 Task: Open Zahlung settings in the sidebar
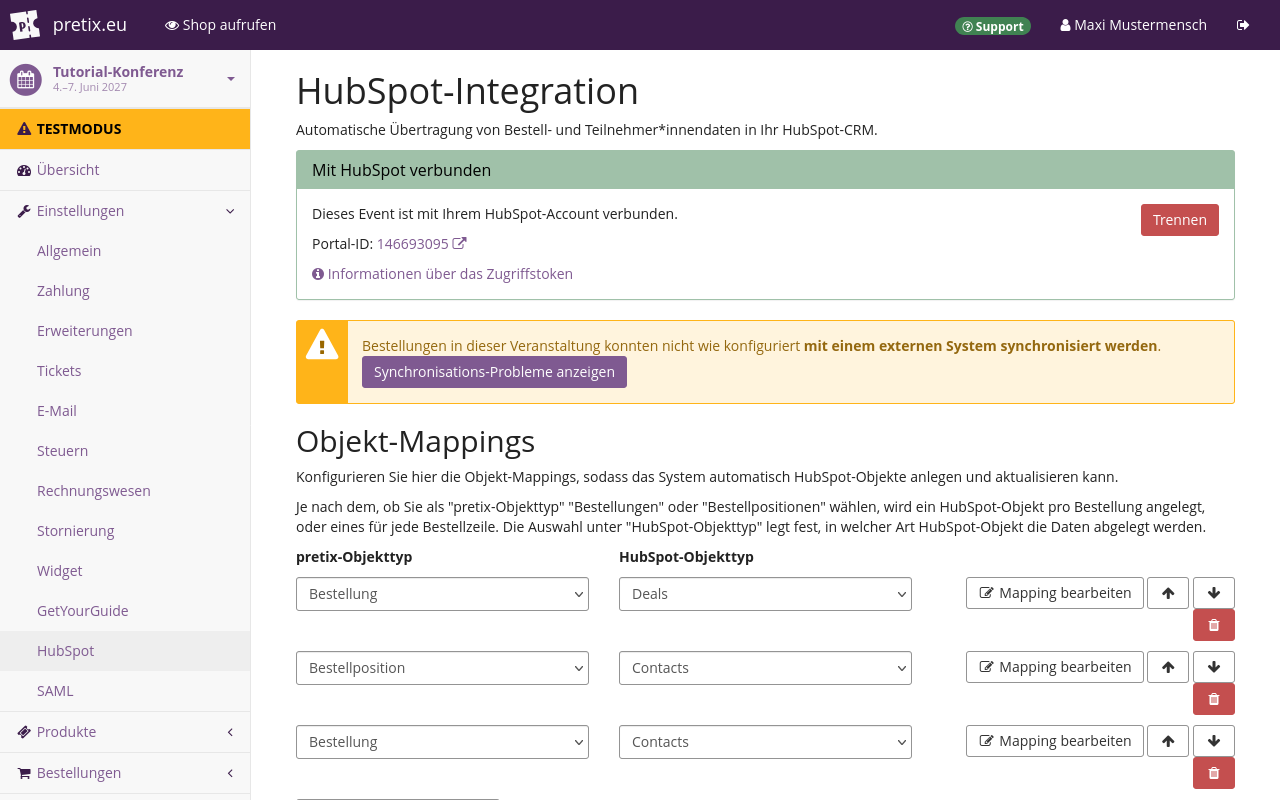[x=125, y=291]
